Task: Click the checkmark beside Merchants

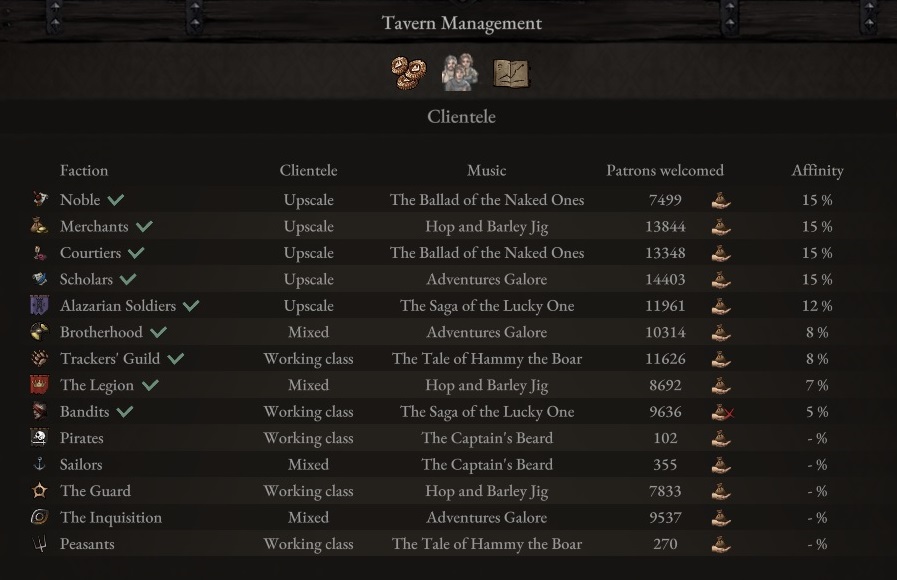Action: coord(144,227)
